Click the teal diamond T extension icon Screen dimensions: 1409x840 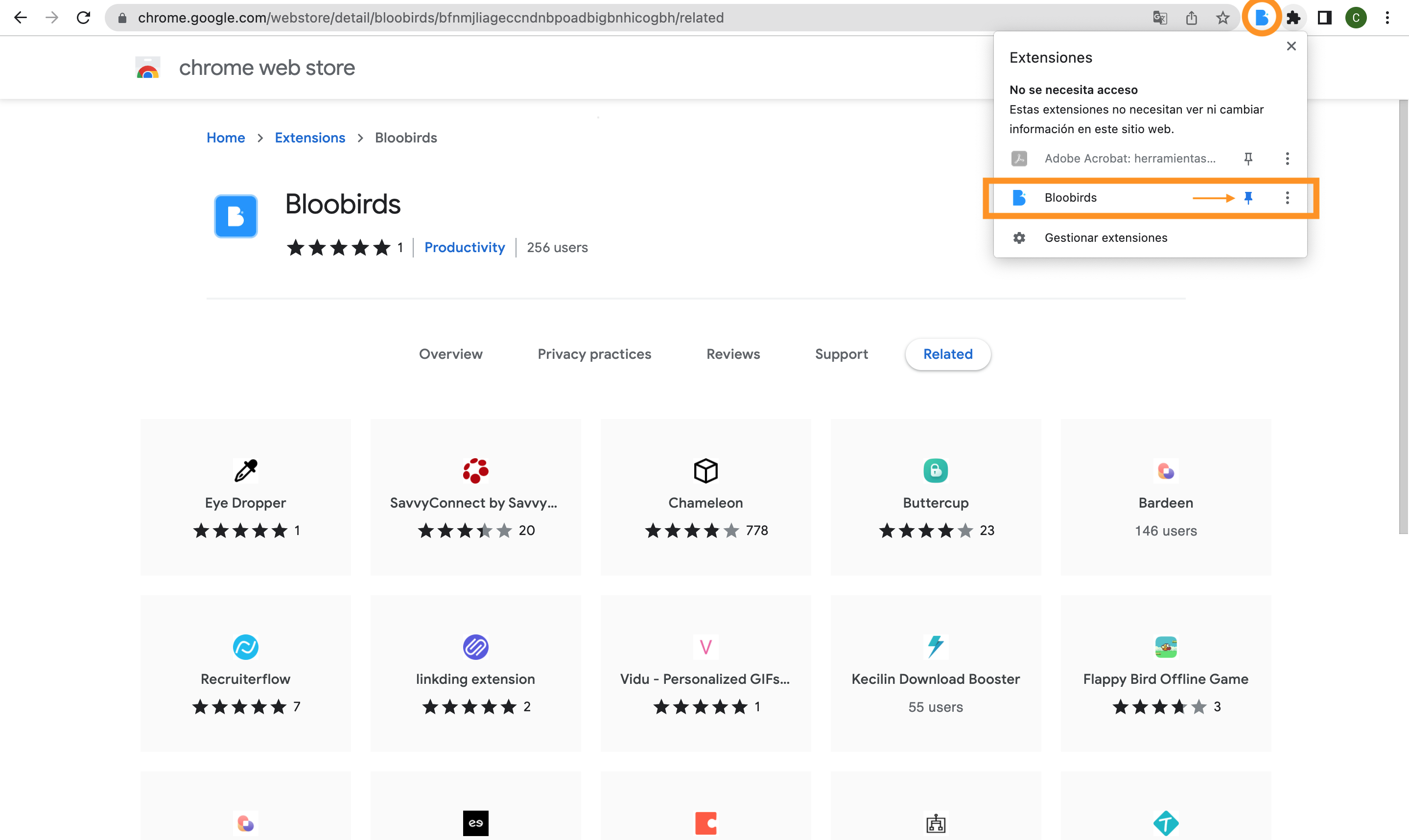tap(1166, 823)
